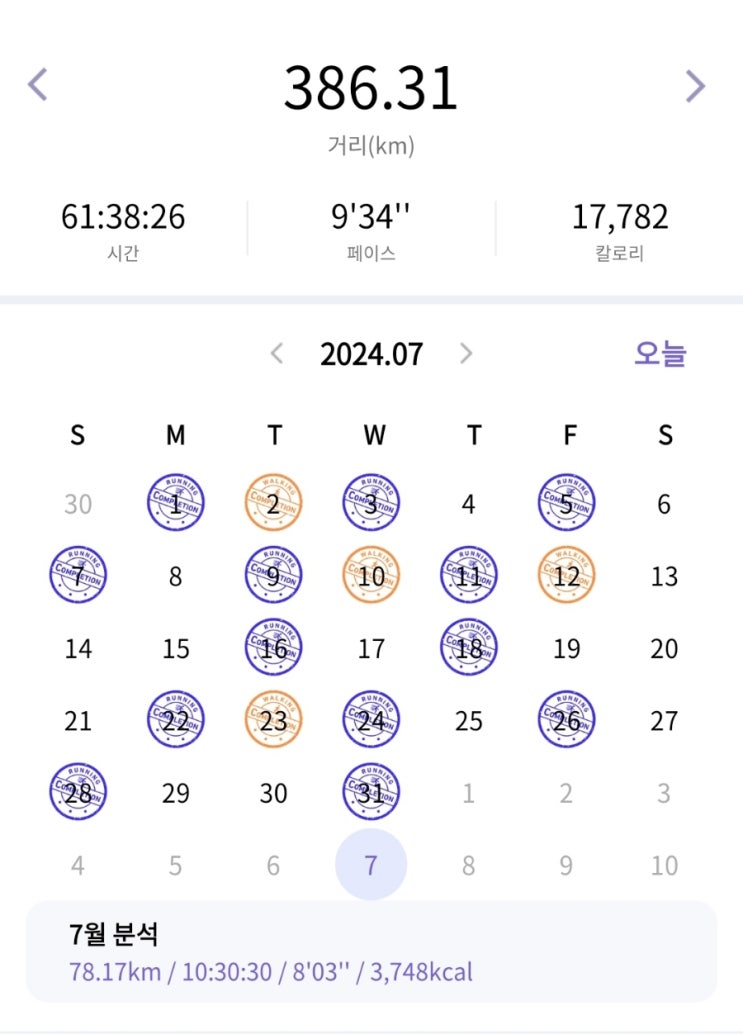
Task: Tap the walking stamp on July 23
Action: tap(273, 720)
